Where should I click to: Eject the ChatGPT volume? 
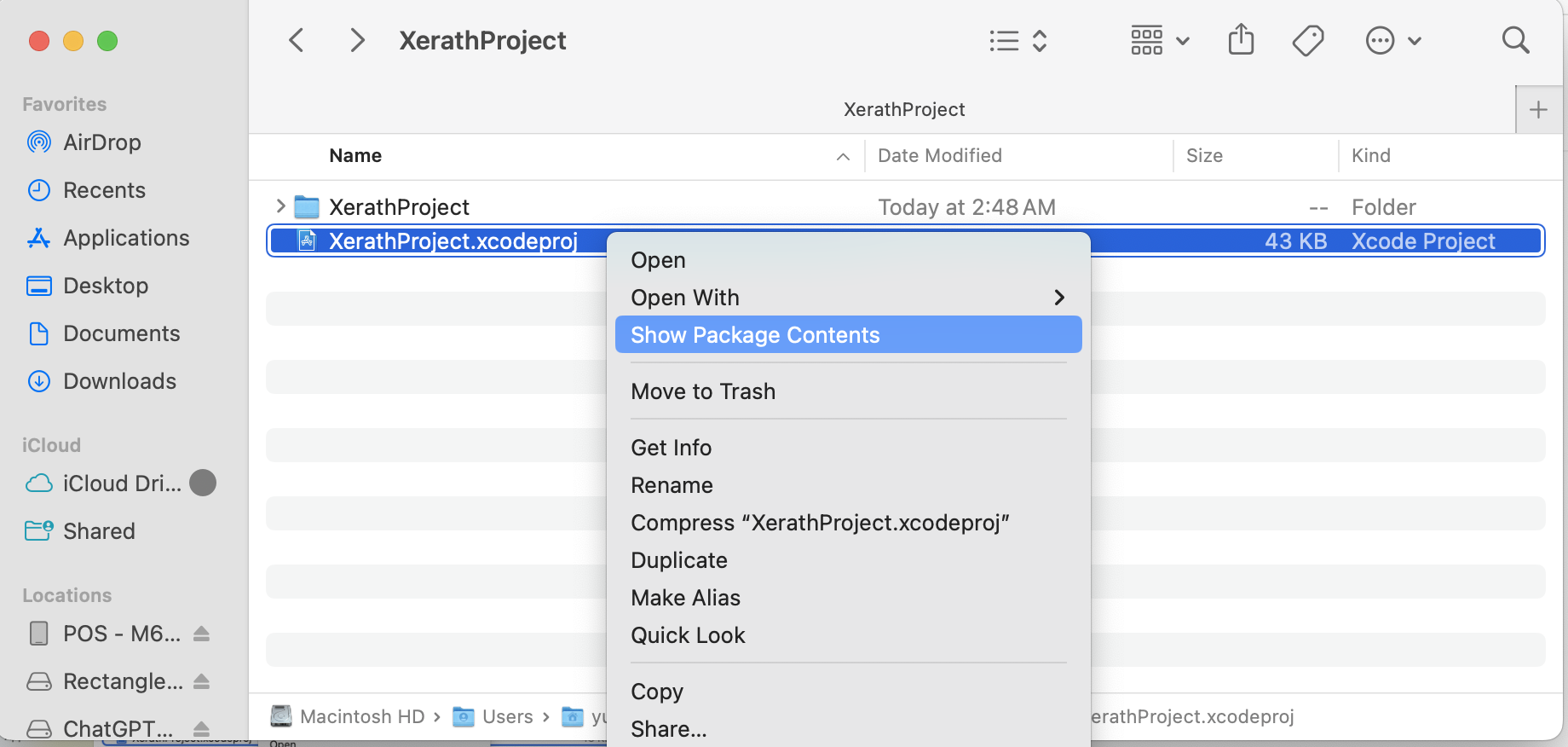click(x=201, y=729)
